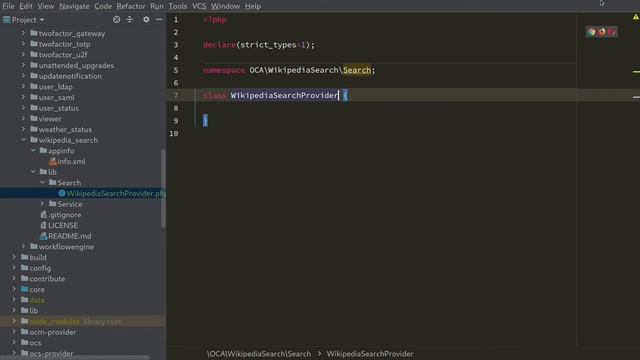The height and width of the screenshot is (360, 640).
Task: Click the LICENSE file icon
Action: pyautogui.click(x=44, y=225)
